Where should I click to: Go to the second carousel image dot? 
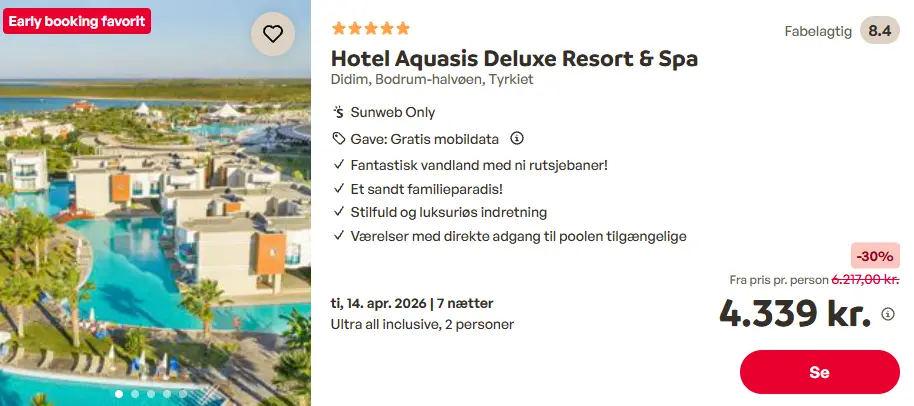tap(135, 394)
